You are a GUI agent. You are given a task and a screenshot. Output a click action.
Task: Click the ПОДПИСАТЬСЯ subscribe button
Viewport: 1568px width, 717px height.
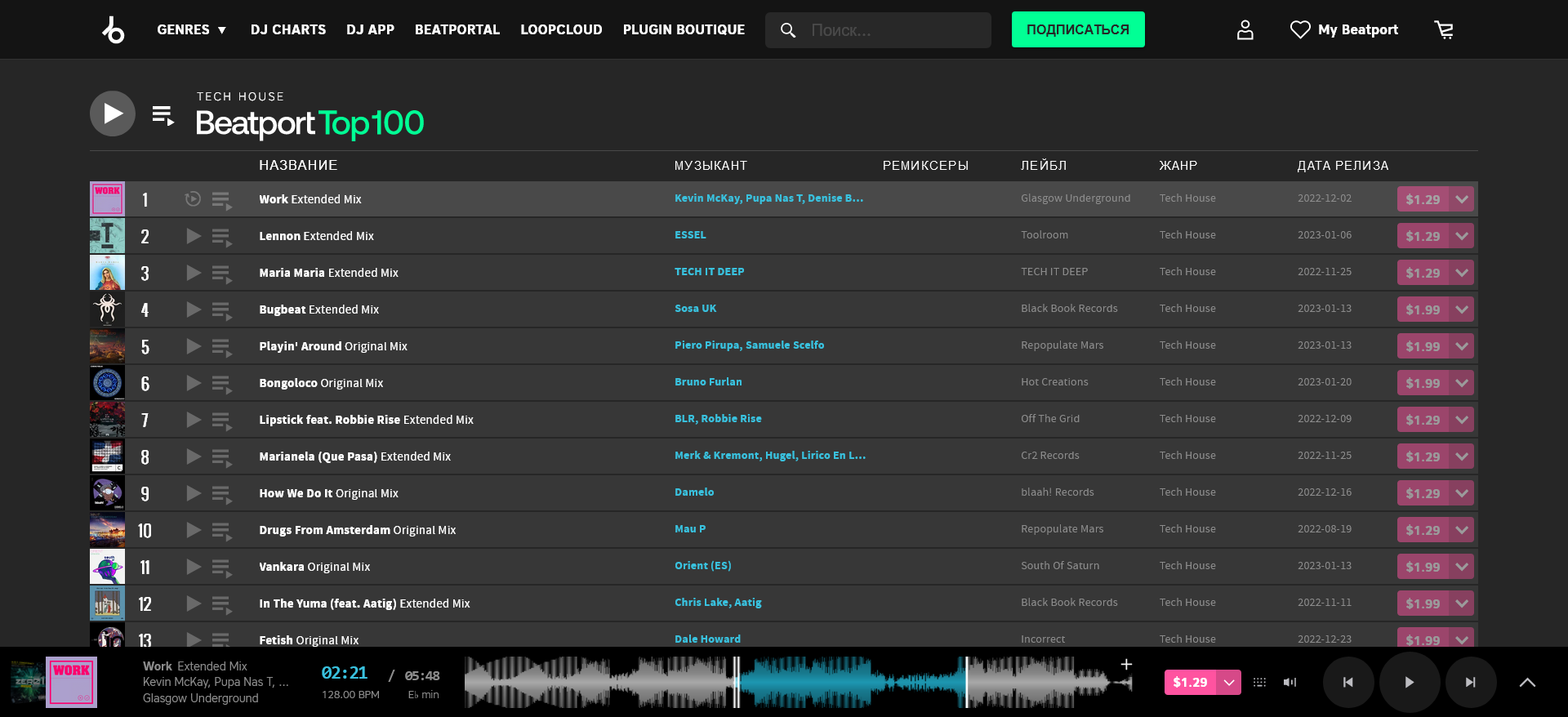coord(1078,29)
